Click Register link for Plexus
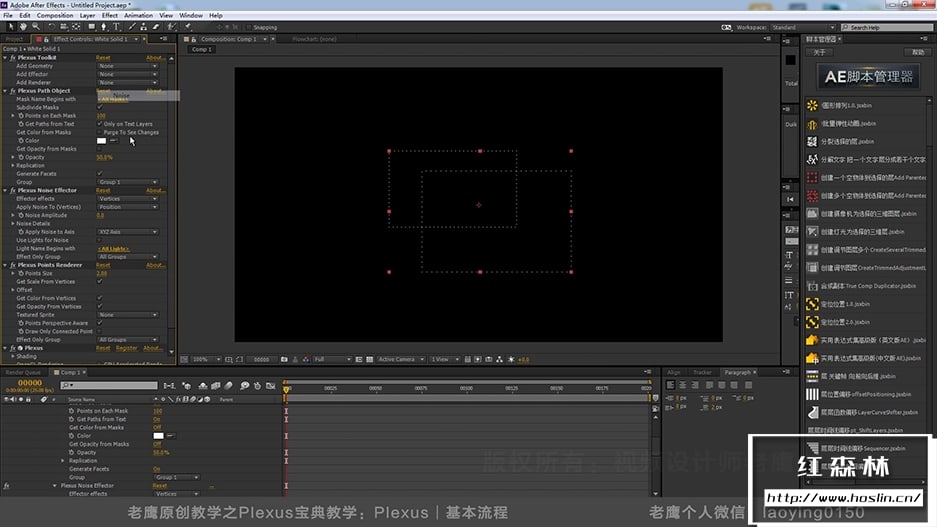 point(126,348)
